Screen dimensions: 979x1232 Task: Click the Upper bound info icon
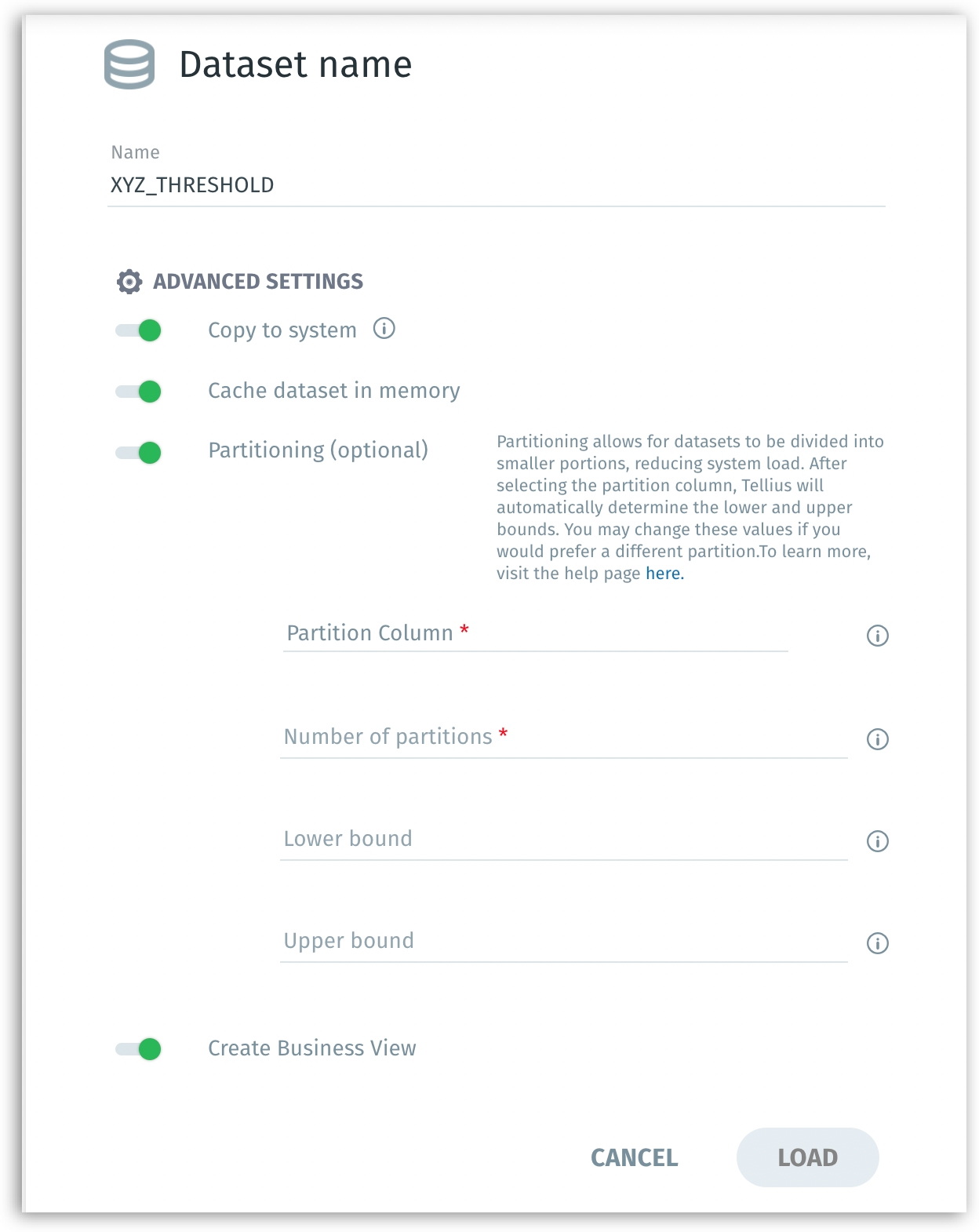877,943
